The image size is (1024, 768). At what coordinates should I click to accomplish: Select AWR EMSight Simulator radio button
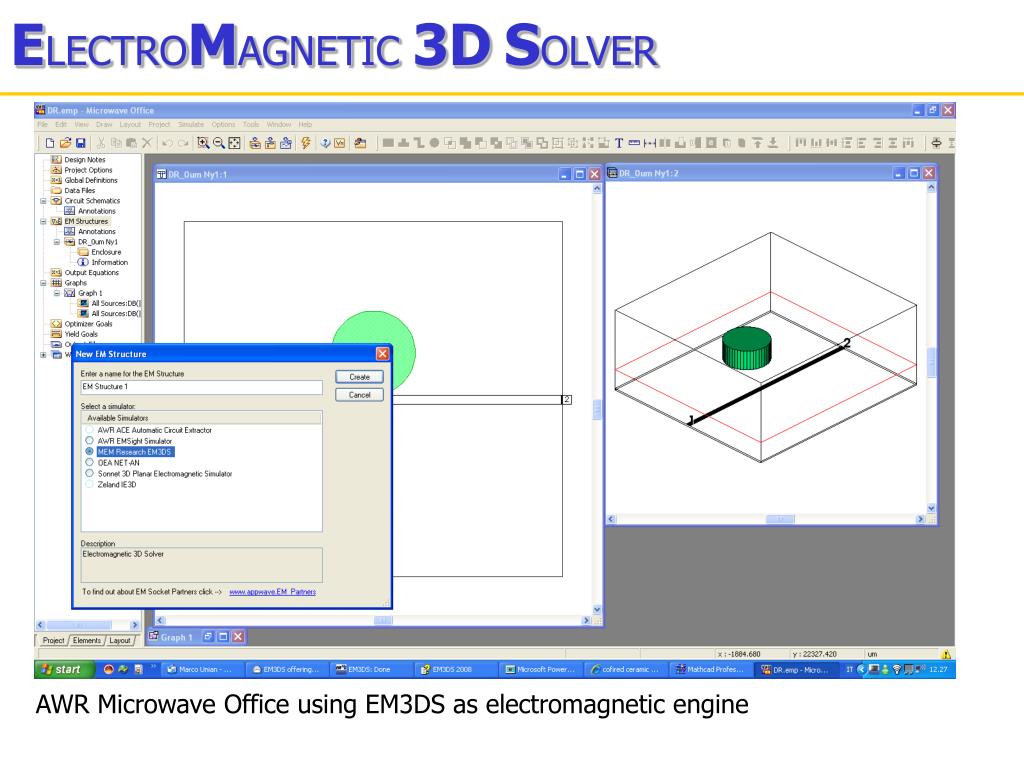click(x=89, y=441)
